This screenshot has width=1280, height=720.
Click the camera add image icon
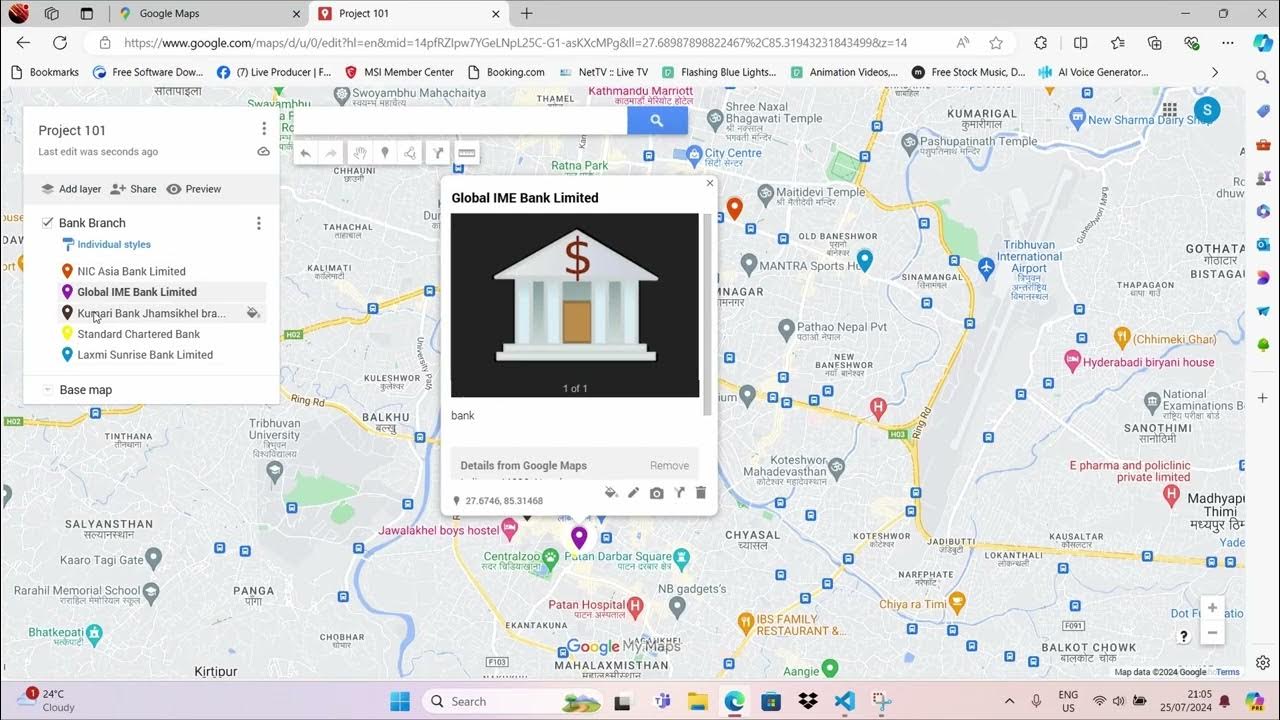656,493
